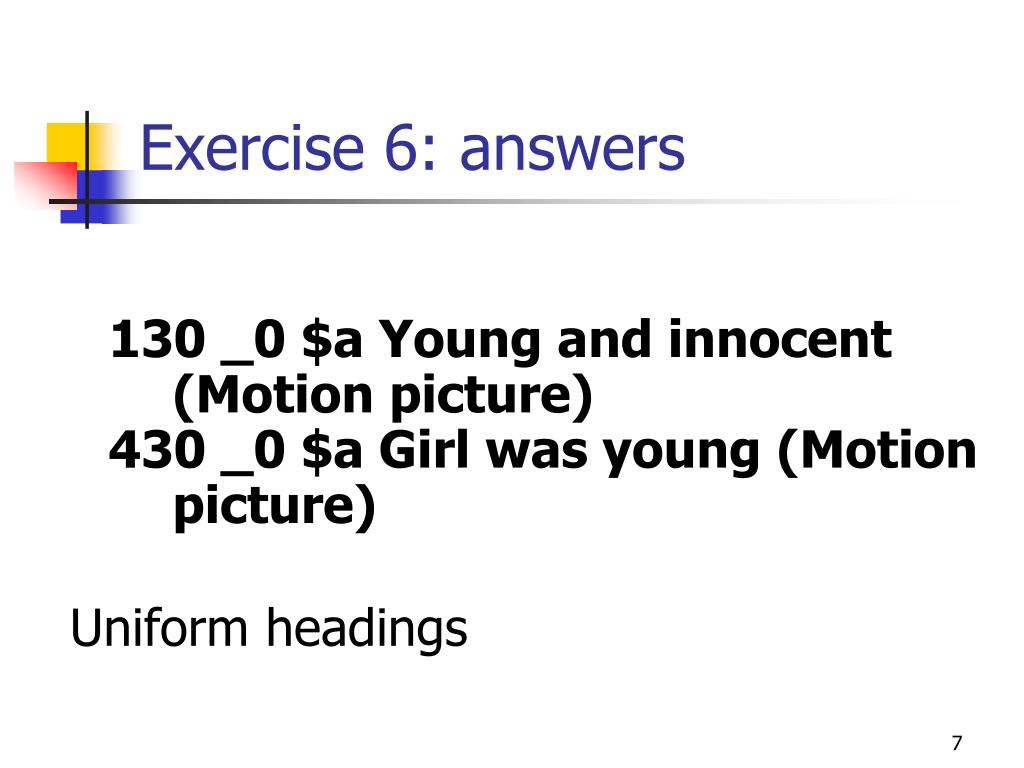The height and width of the screenshot is (768, 1024).
Task: Click the slide page number 7
Action: [957, 743]
